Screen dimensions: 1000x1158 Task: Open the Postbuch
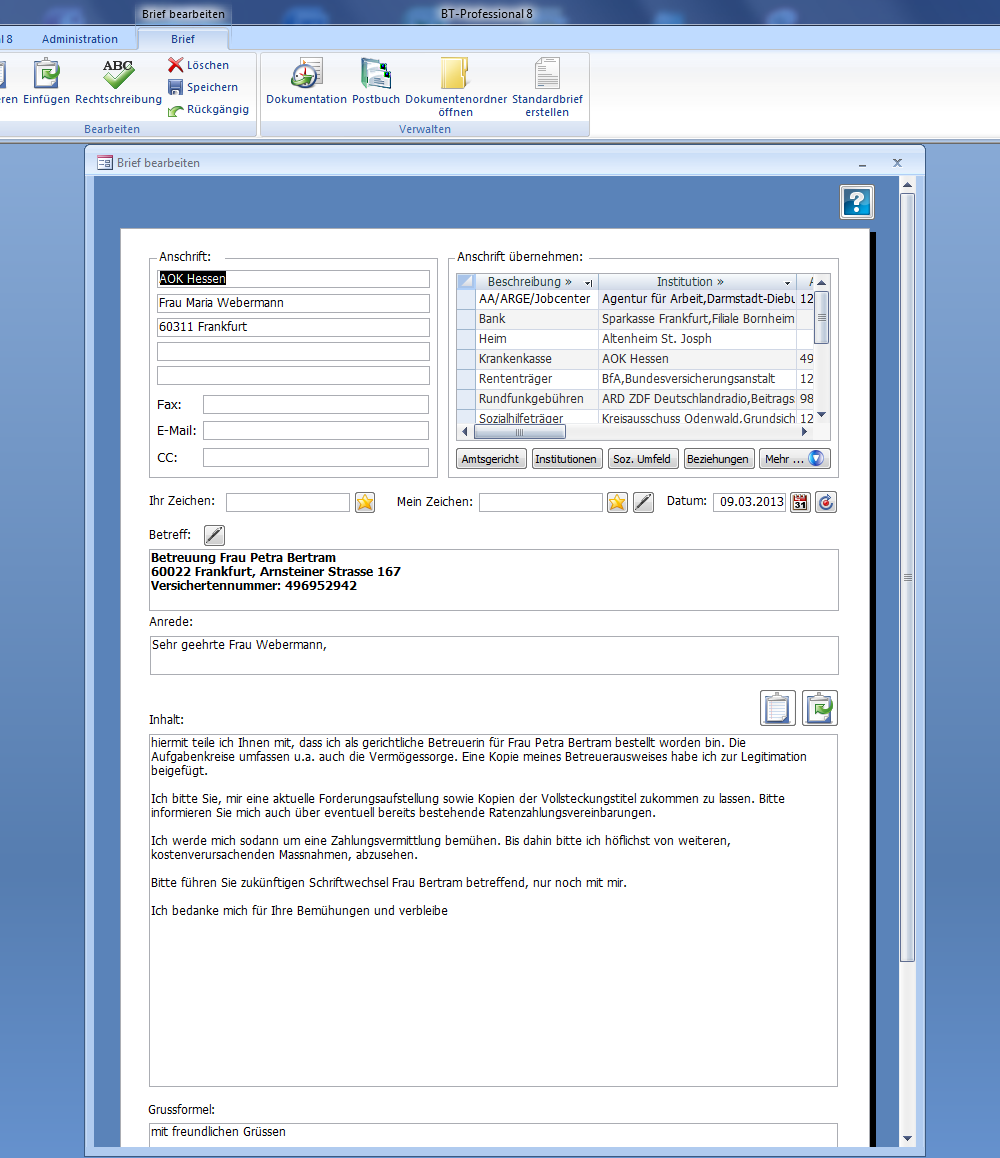(x=376, y=81)
